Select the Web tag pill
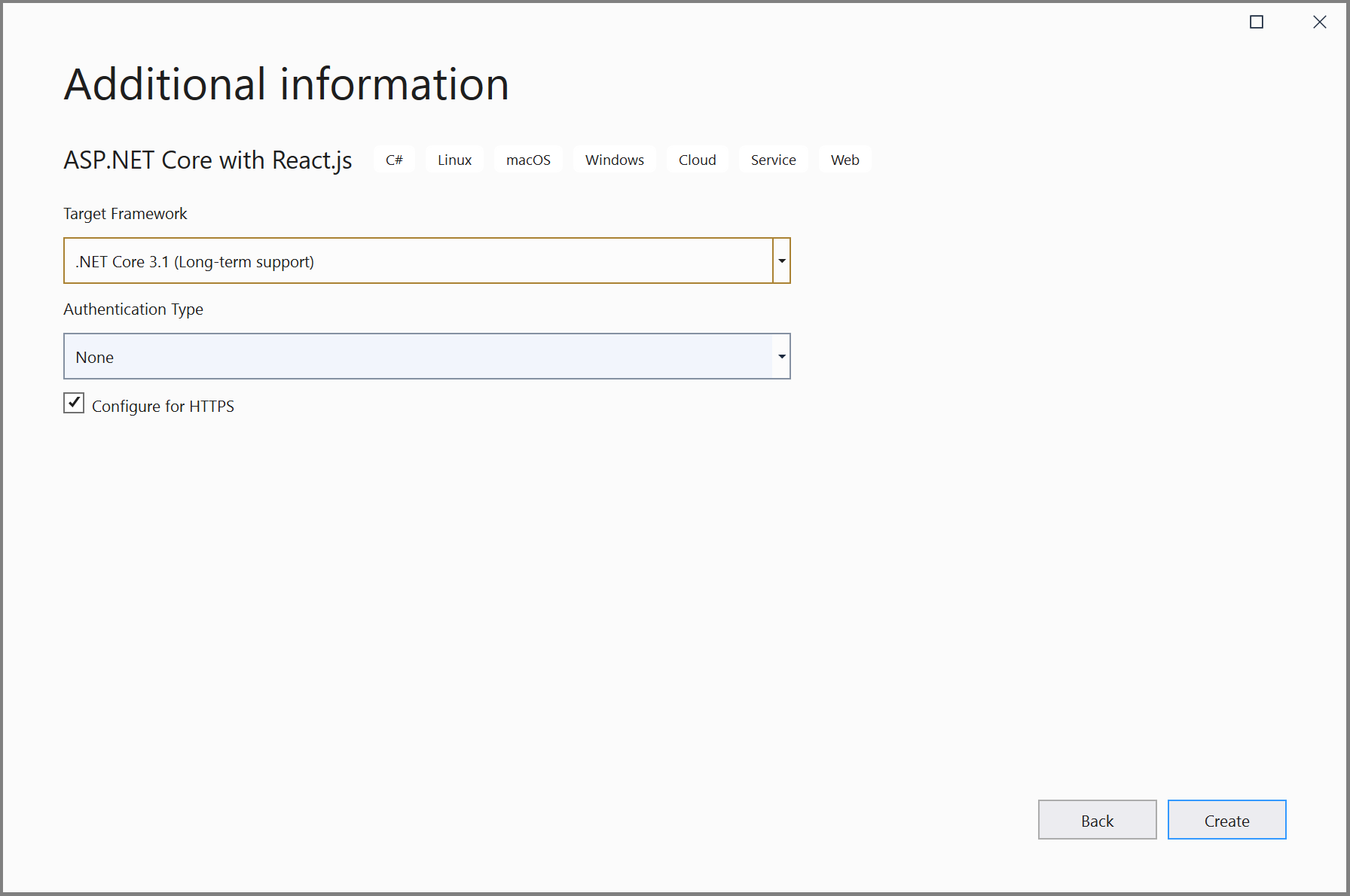Image resolution: width=1350 pixels, height=896 pixels. tap(845, 160)
